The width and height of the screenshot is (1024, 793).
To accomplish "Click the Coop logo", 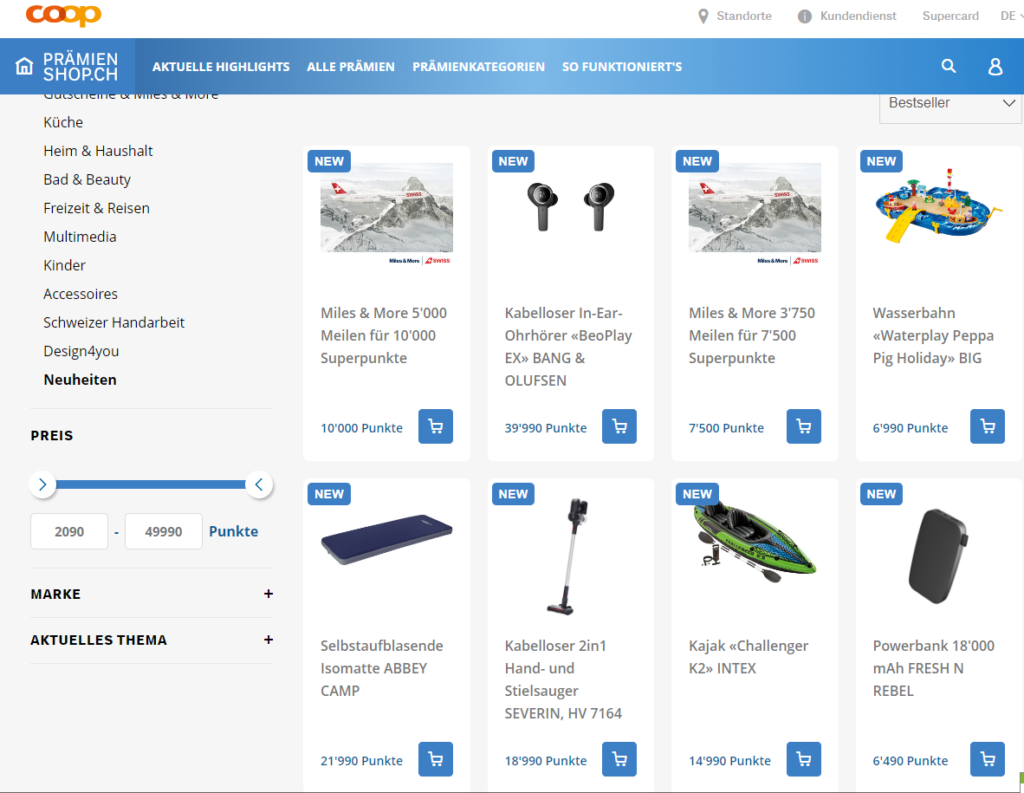I will 63,14.
